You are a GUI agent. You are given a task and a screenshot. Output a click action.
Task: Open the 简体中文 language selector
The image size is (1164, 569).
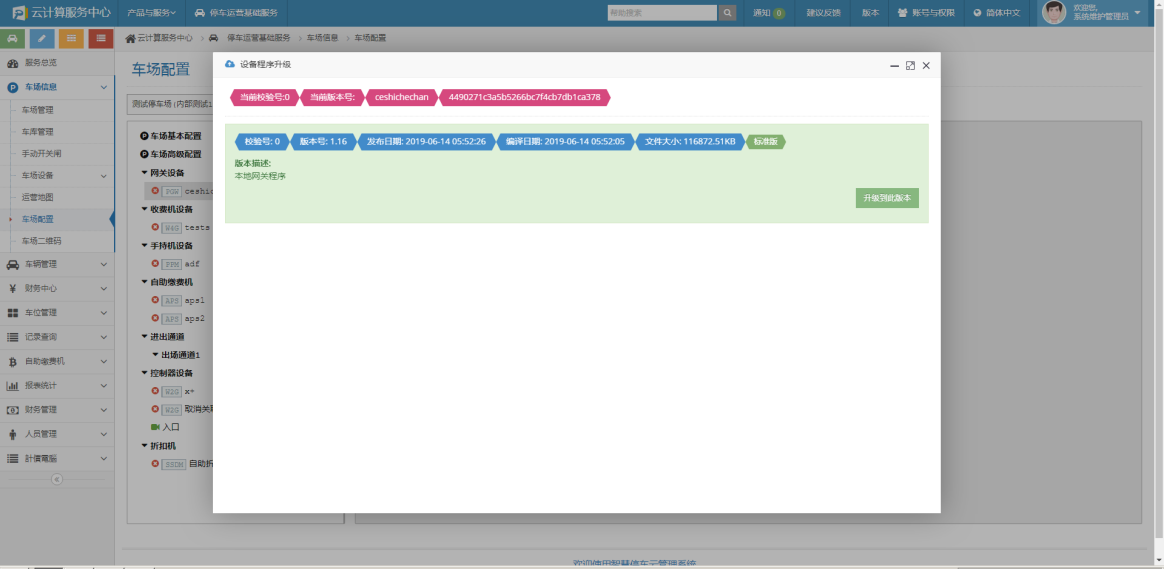click(997, 13)
